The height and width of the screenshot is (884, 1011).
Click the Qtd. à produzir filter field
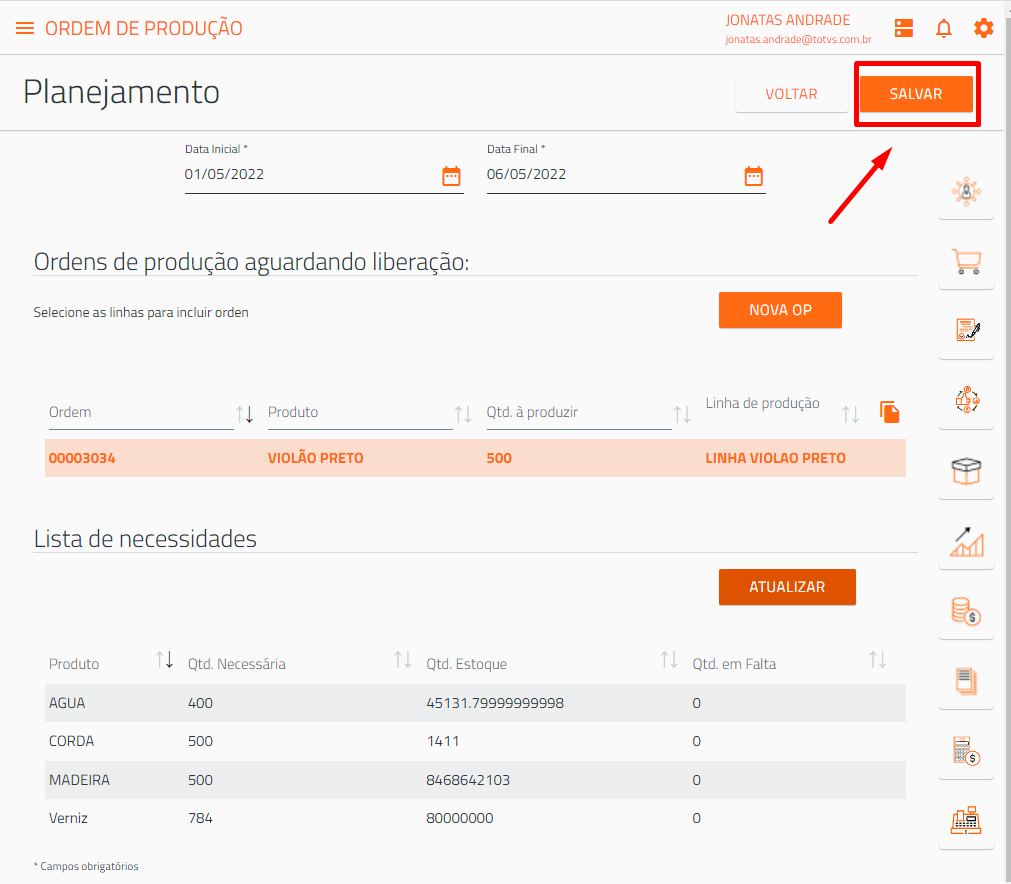(579, 413)
